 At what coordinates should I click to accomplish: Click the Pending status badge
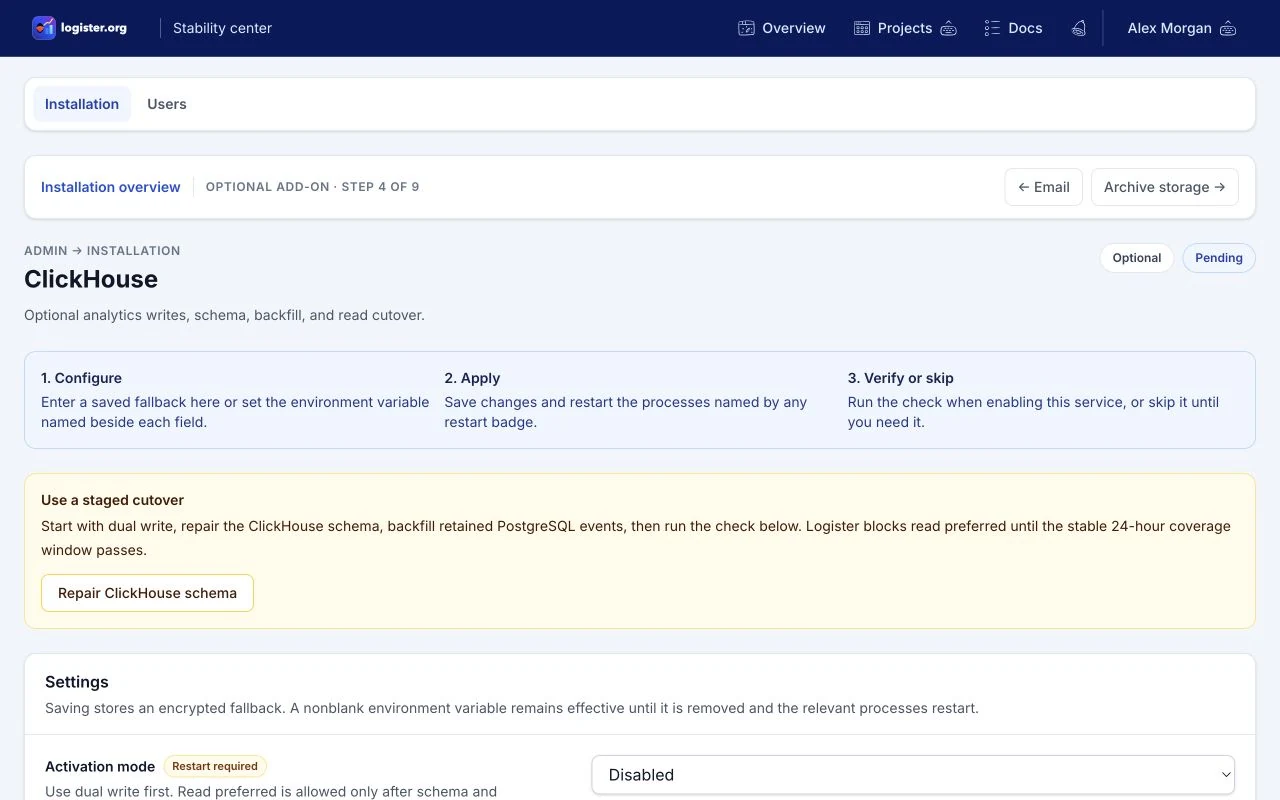pos(1219,258)
